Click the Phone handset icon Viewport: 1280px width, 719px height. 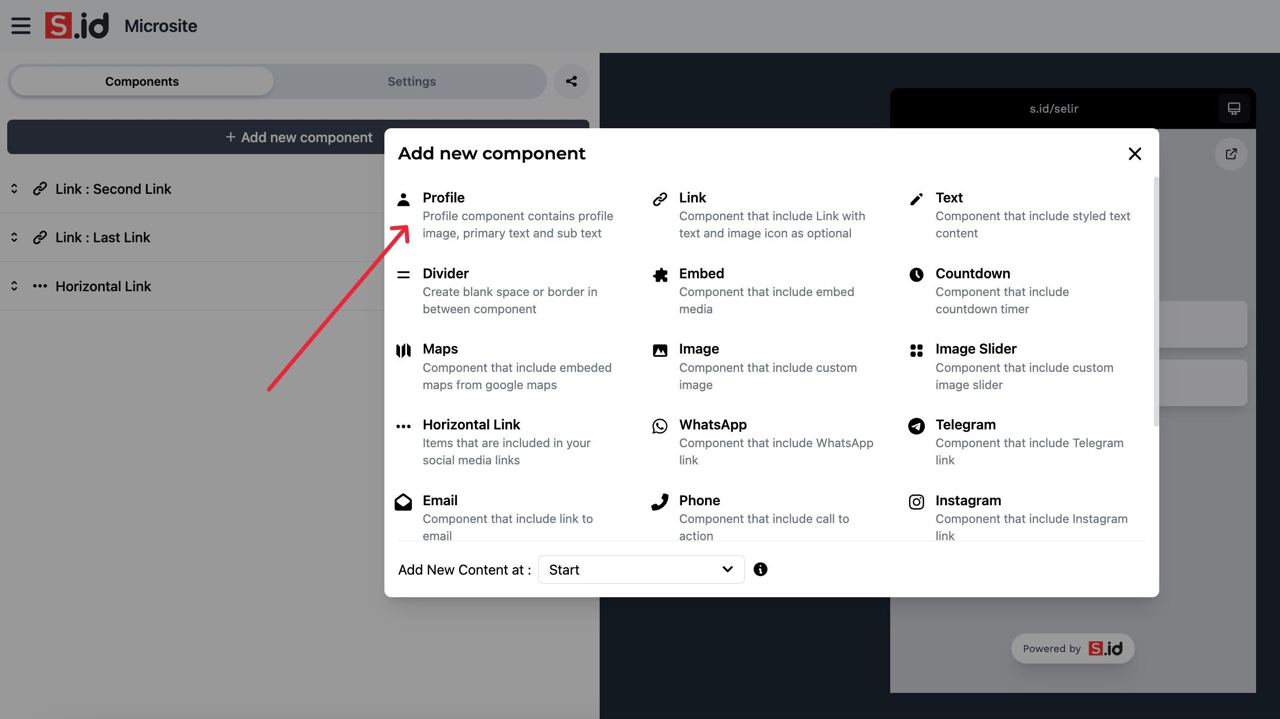click(660, 502)
